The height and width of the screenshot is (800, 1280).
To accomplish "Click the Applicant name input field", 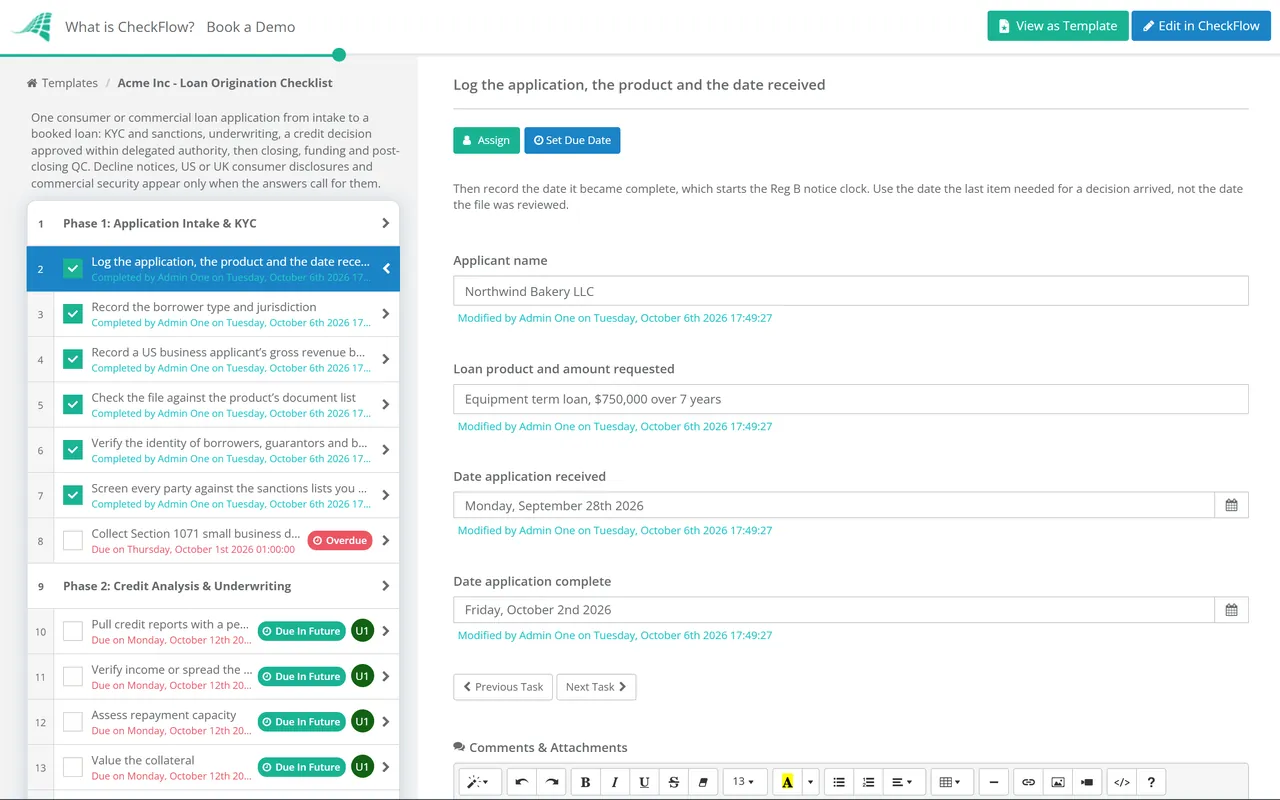I will 851,291.
